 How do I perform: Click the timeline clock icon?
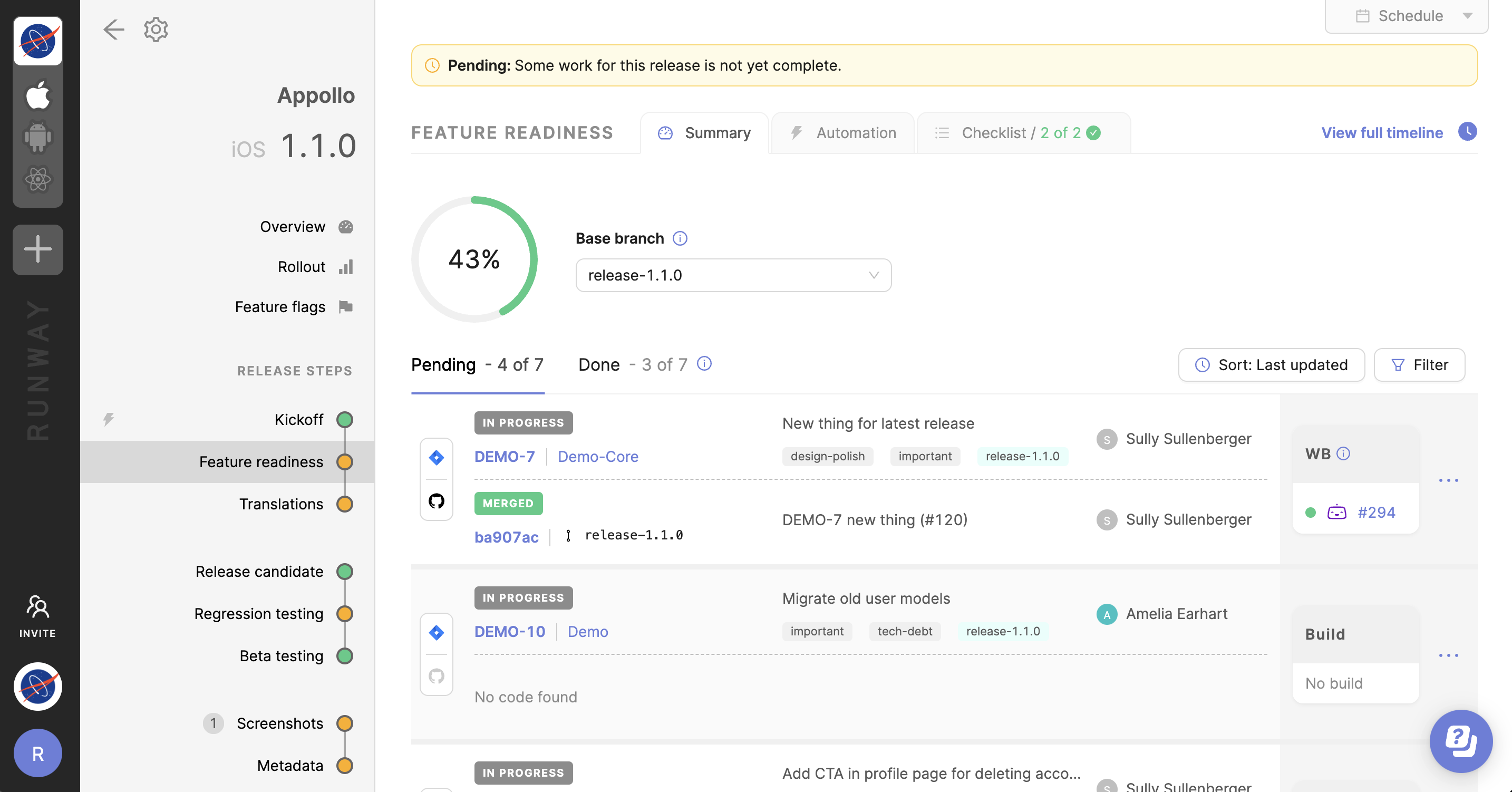click(x=1467, y=132)
